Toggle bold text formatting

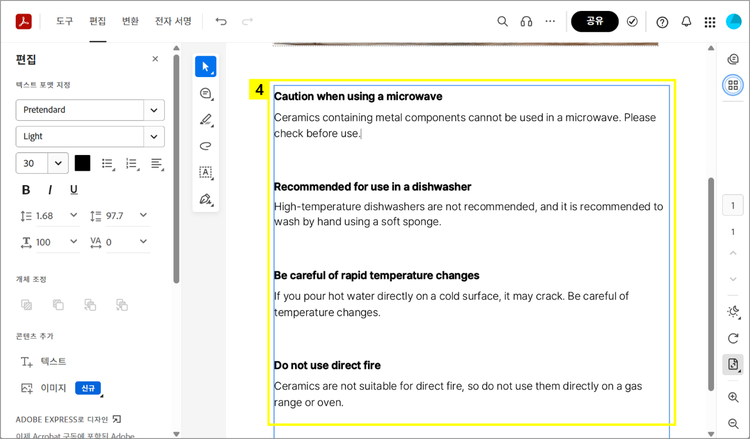click(26, 190)
